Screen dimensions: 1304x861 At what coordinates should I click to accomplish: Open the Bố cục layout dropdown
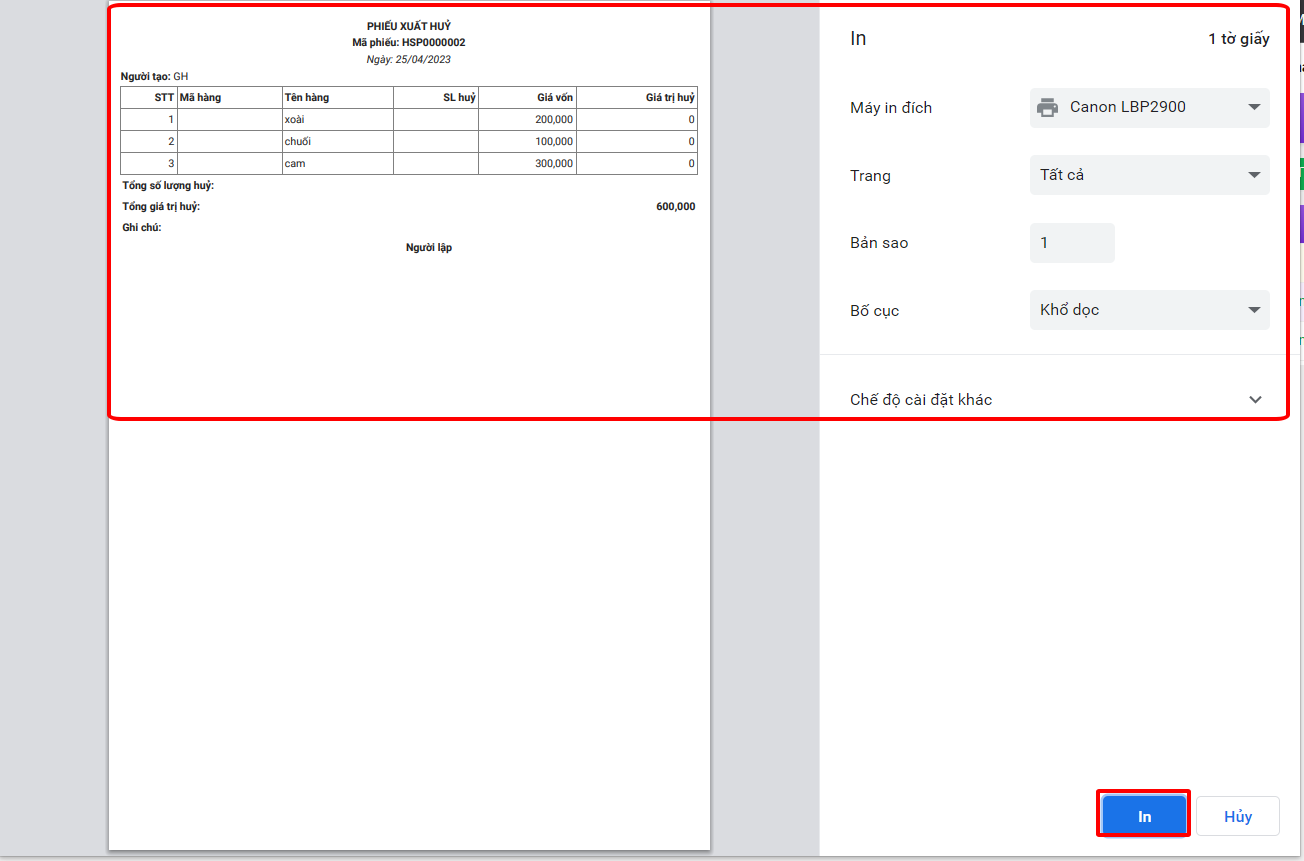click(x=1150, y=310)
